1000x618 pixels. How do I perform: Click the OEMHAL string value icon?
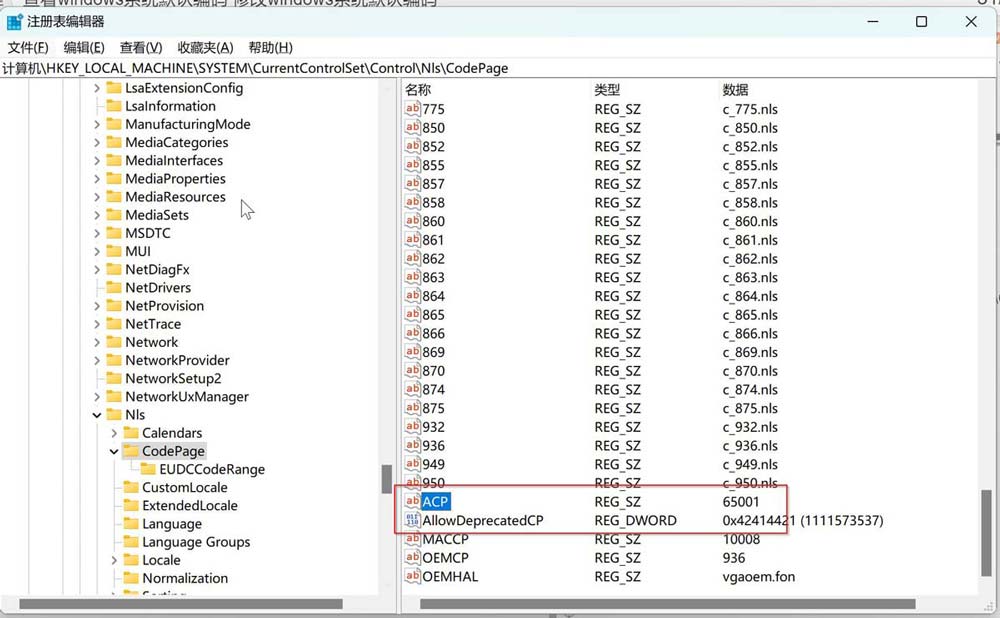pos(412,576)
